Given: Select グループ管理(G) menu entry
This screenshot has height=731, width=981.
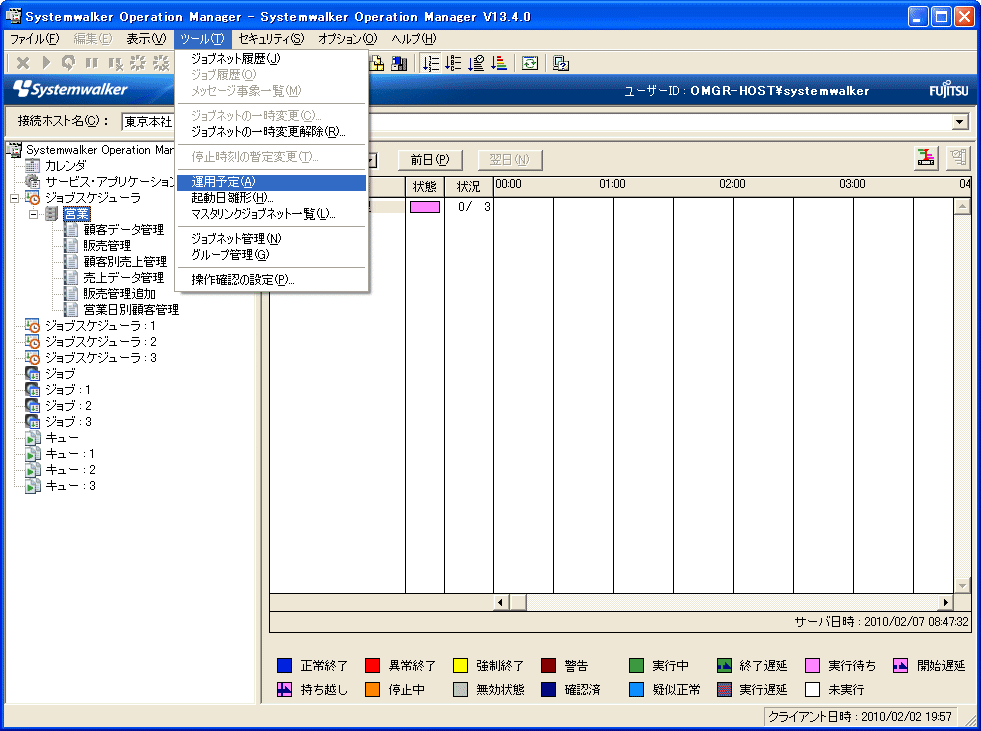Looking at the screenshot, I should pos(272,255).
